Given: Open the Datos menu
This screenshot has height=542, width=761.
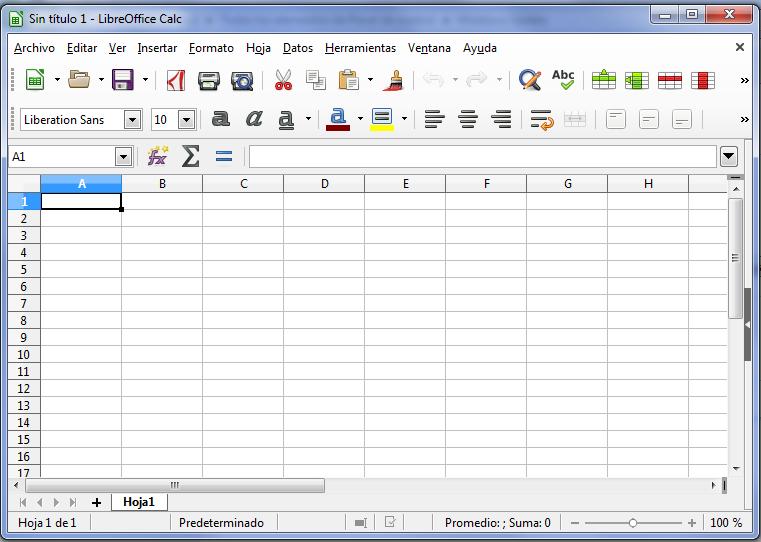Looking at the screenshot, I should click(x=298, y=48).
